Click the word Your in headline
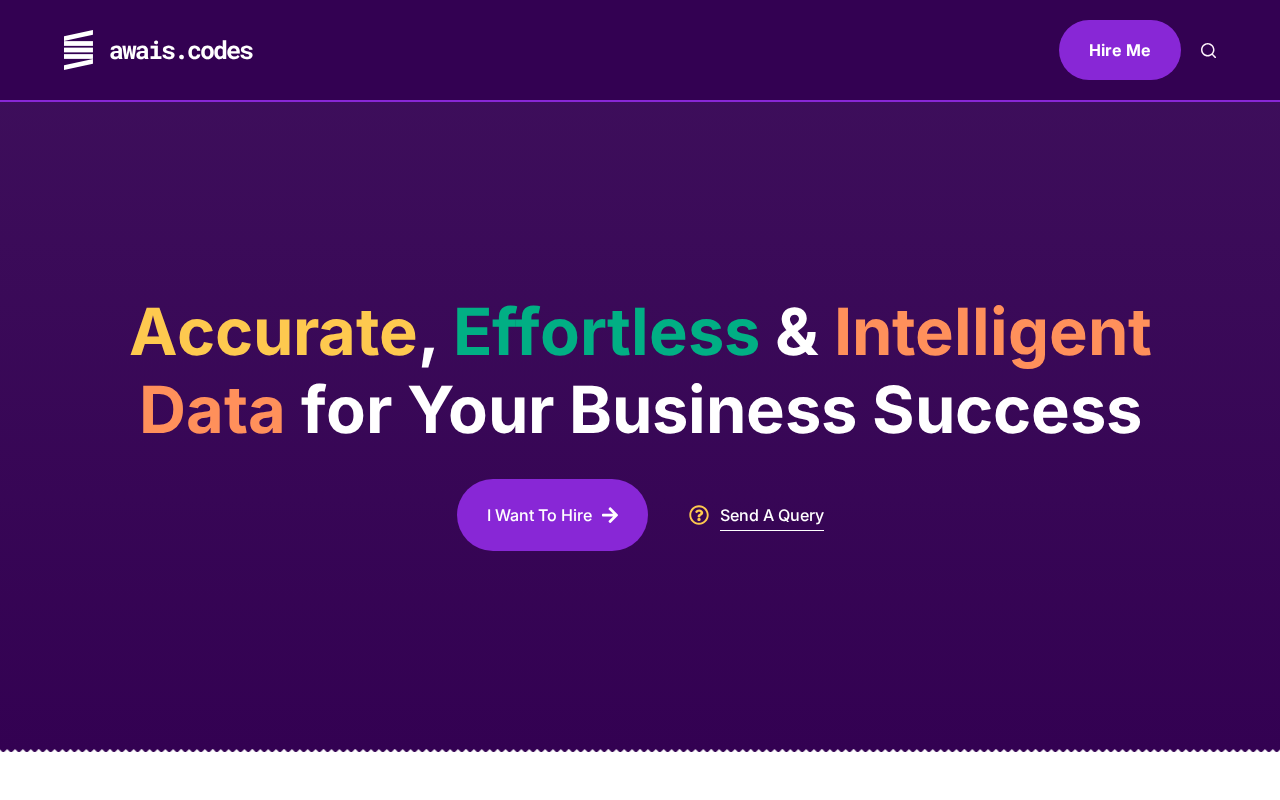1280x800 pixels. coord(481,412)
